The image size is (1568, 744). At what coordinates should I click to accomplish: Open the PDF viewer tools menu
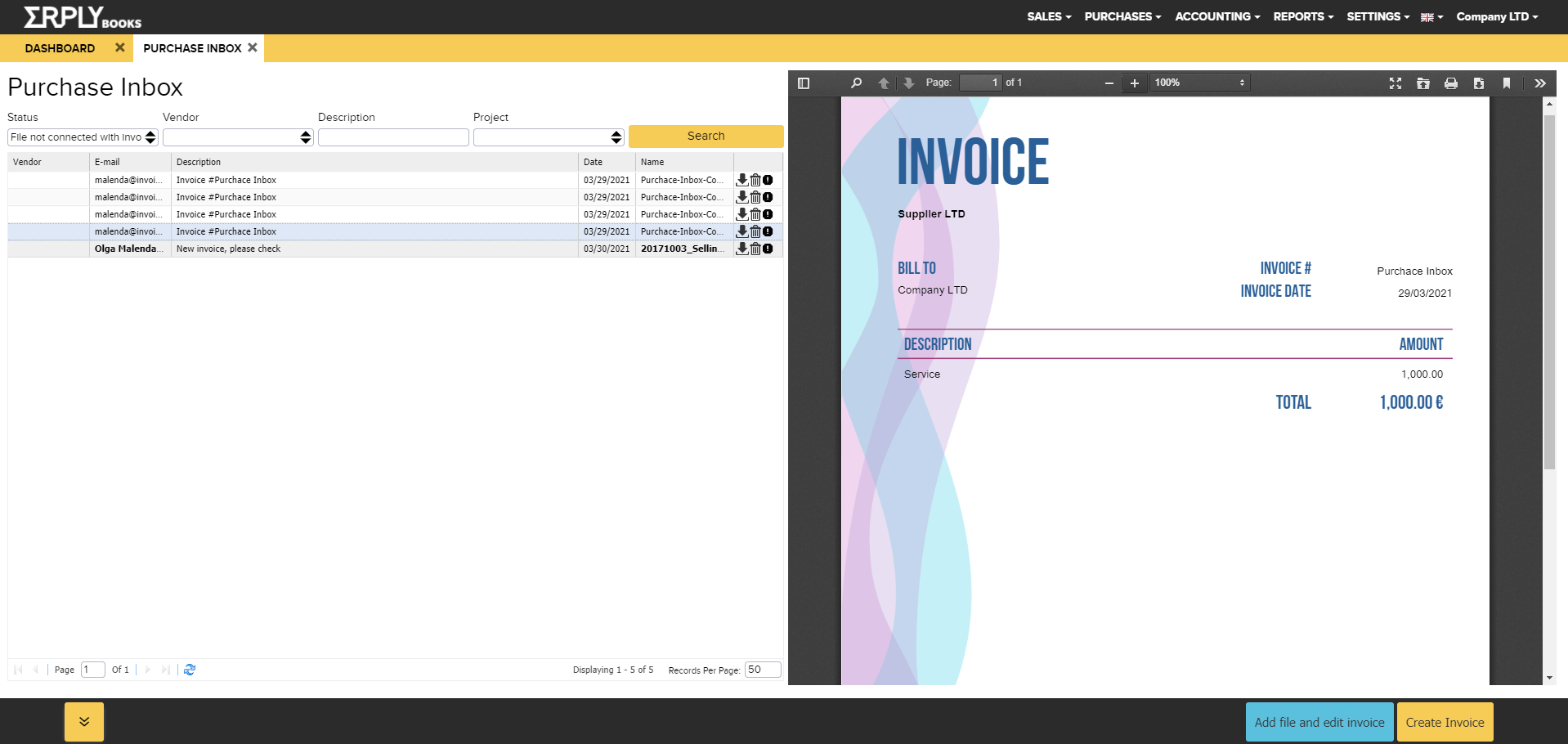point(1540,83)
